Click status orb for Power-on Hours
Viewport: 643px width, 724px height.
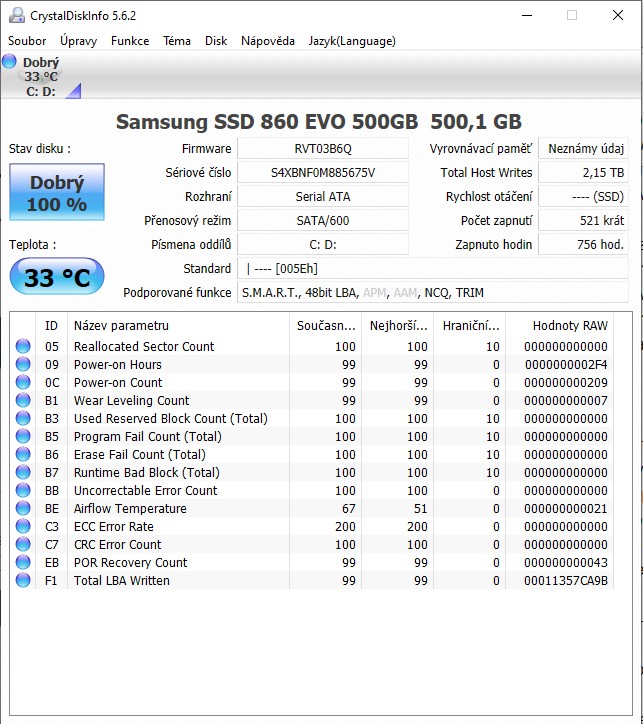[x=23, y=364]
